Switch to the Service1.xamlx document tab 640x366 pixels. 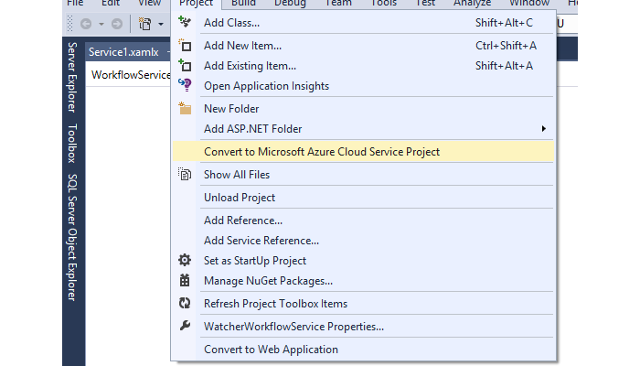(124, 52)
